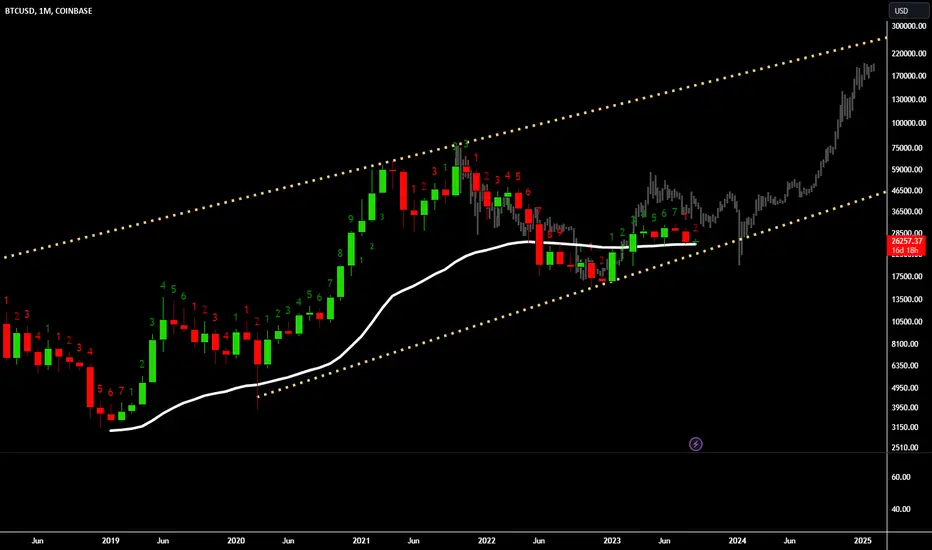Click the 16d 18h bar countdown label
Viewport: 932px width, 550px height.
point(907,250)
